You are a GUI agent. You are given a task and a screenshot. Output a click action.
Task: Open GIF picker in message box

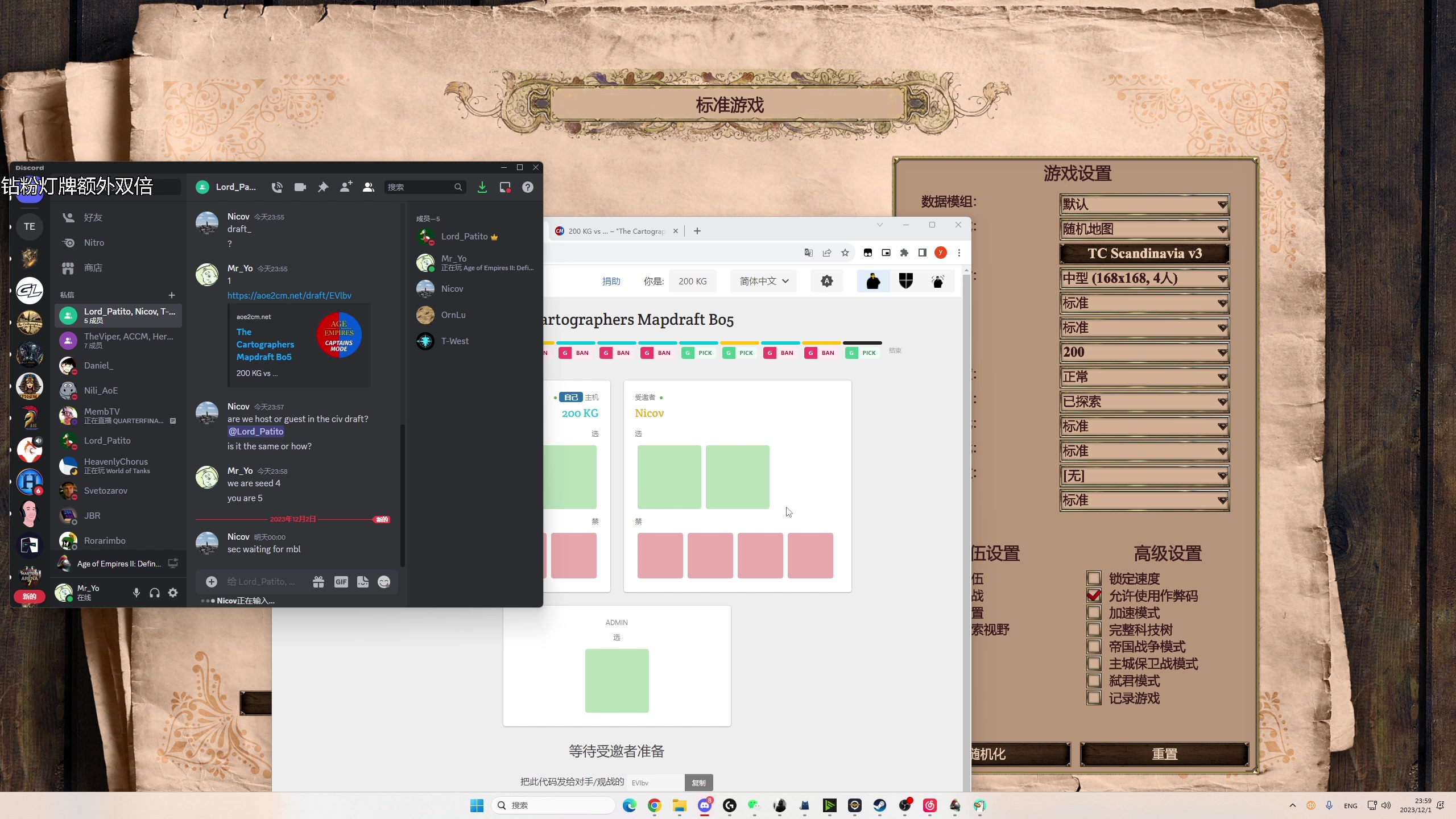[x=341, y=582]
